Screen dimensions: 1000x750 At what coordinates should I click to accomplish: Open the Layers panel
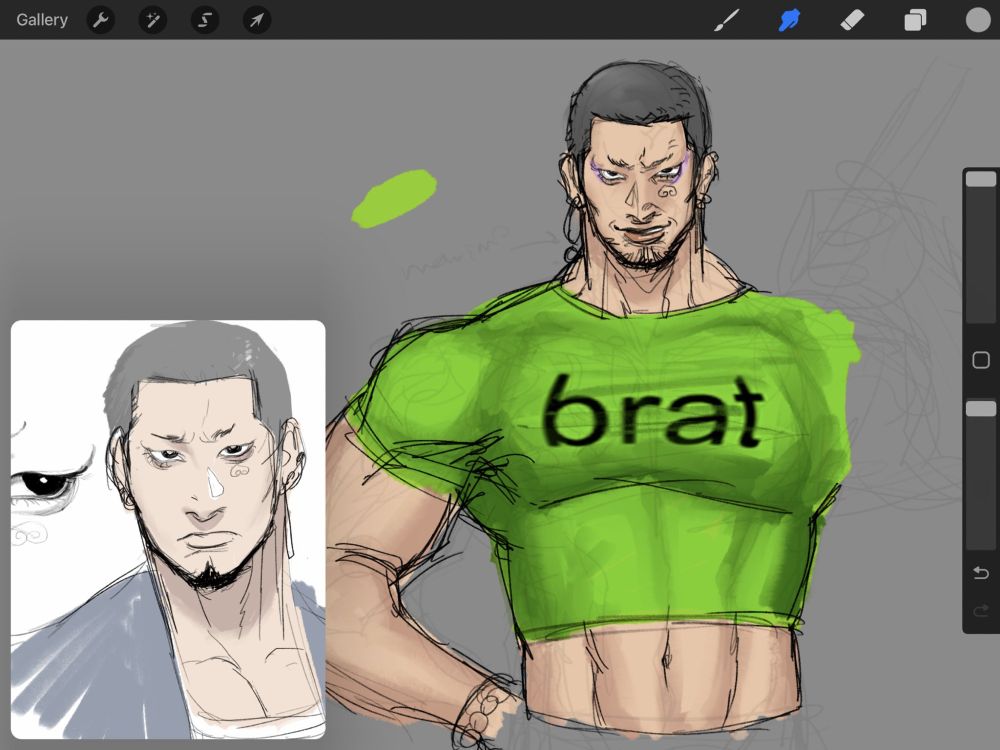[915, 20]
